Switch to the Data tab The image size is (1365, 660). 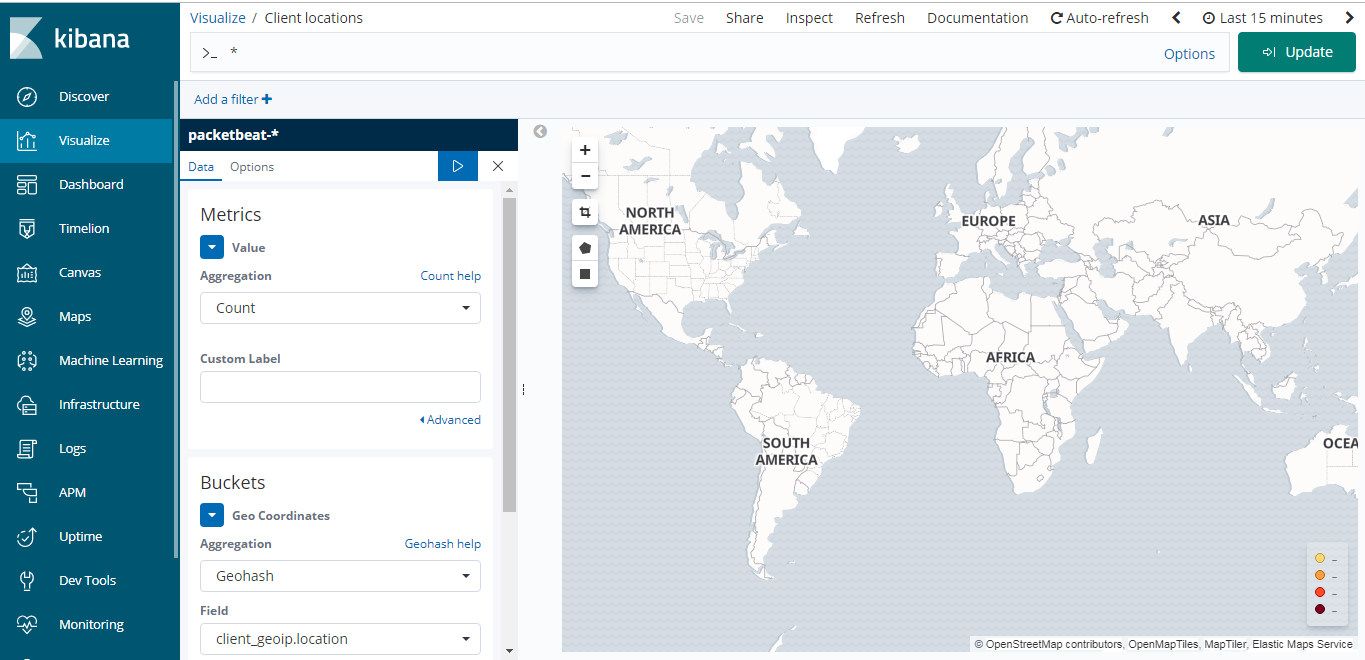[201, 167]
